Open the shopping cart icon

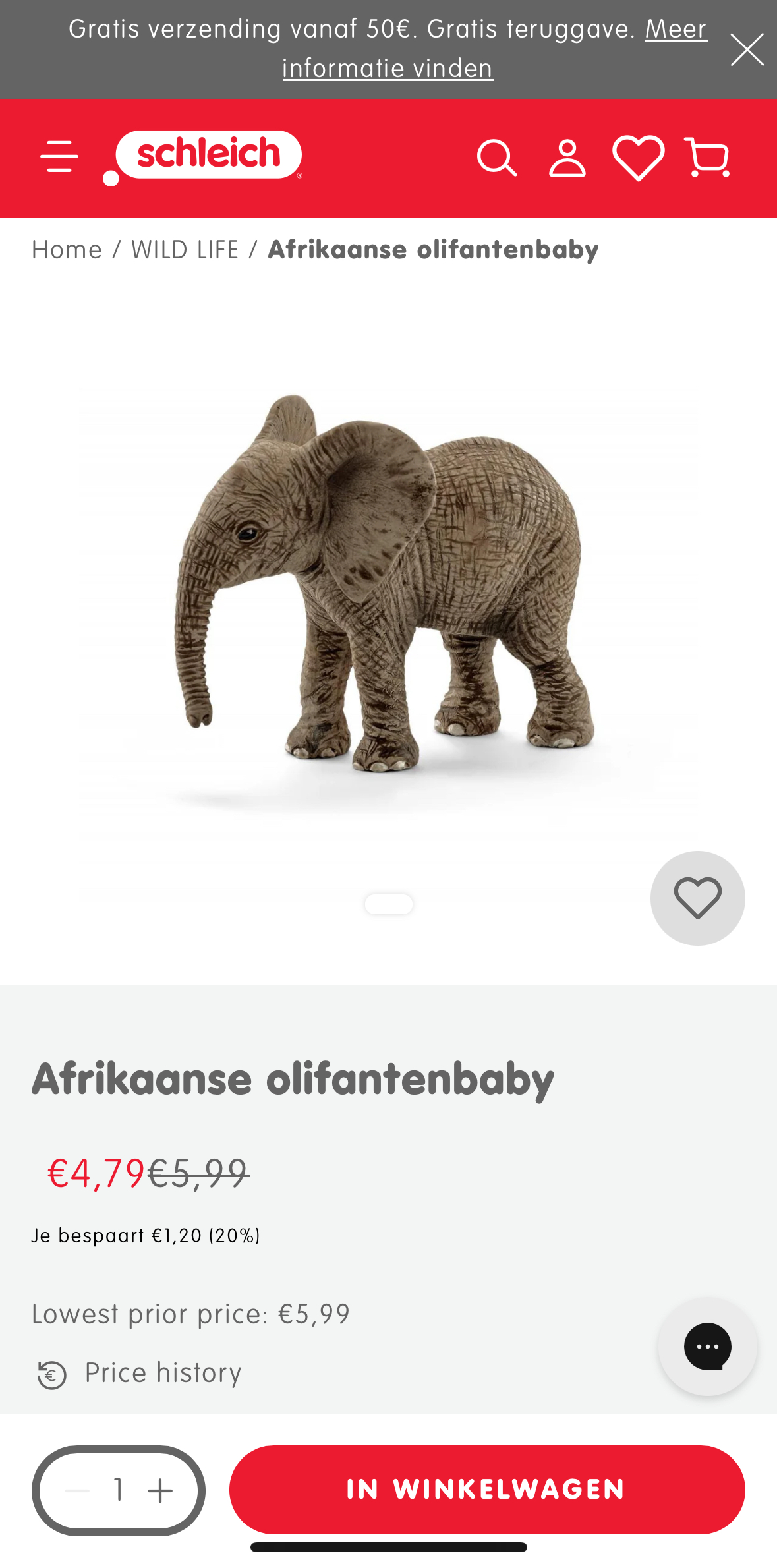click(707, 158)
